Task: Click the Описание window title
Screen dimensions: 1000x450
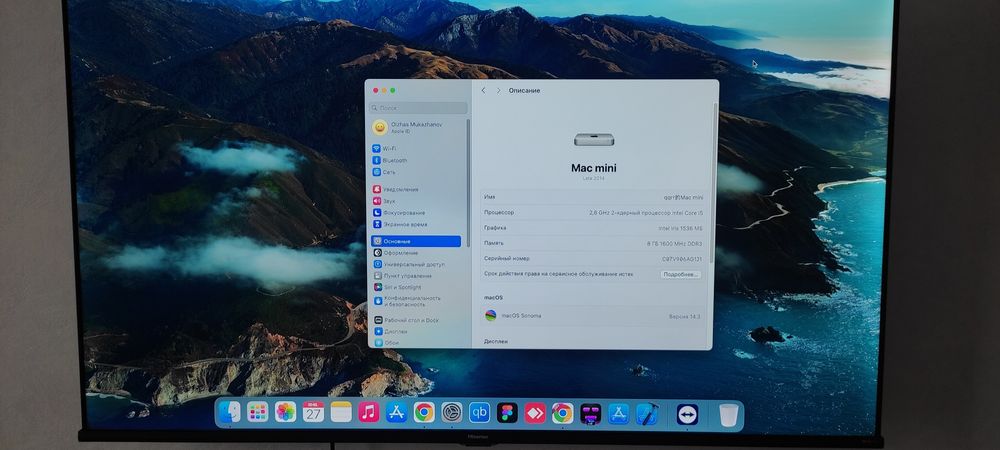Action: coord(524,91)
